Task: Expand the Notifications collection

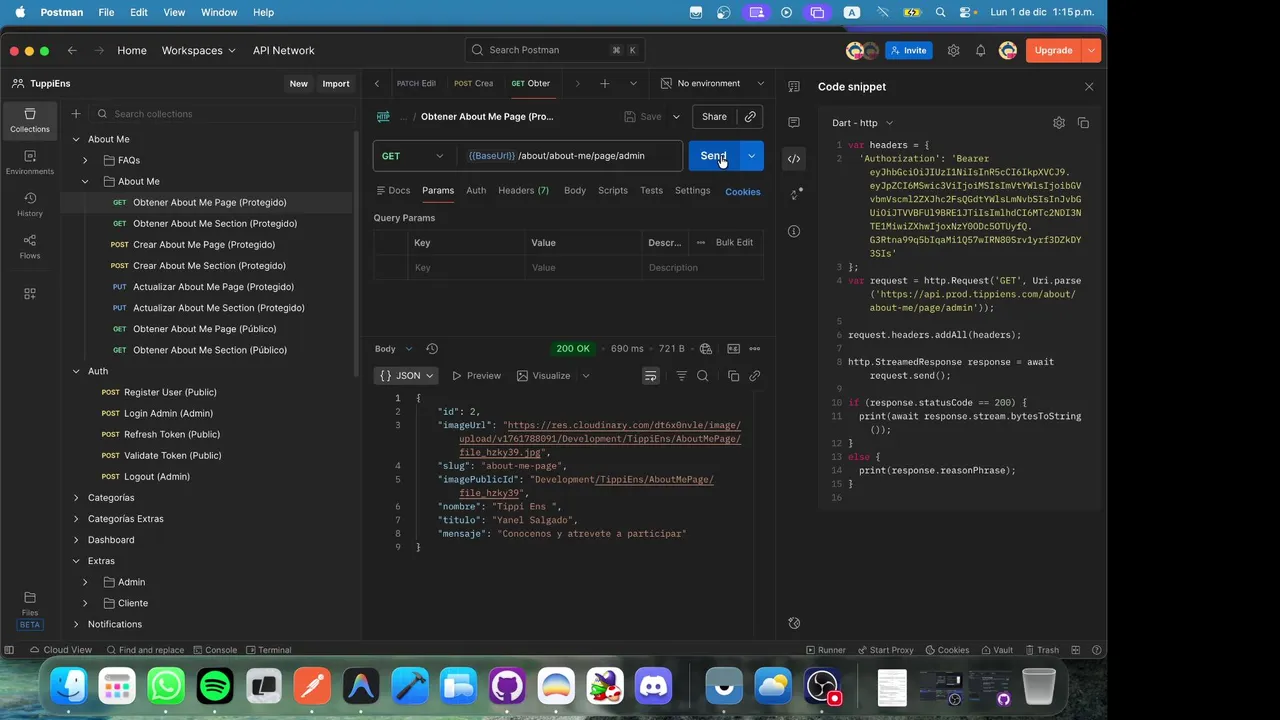Action: 76,624
